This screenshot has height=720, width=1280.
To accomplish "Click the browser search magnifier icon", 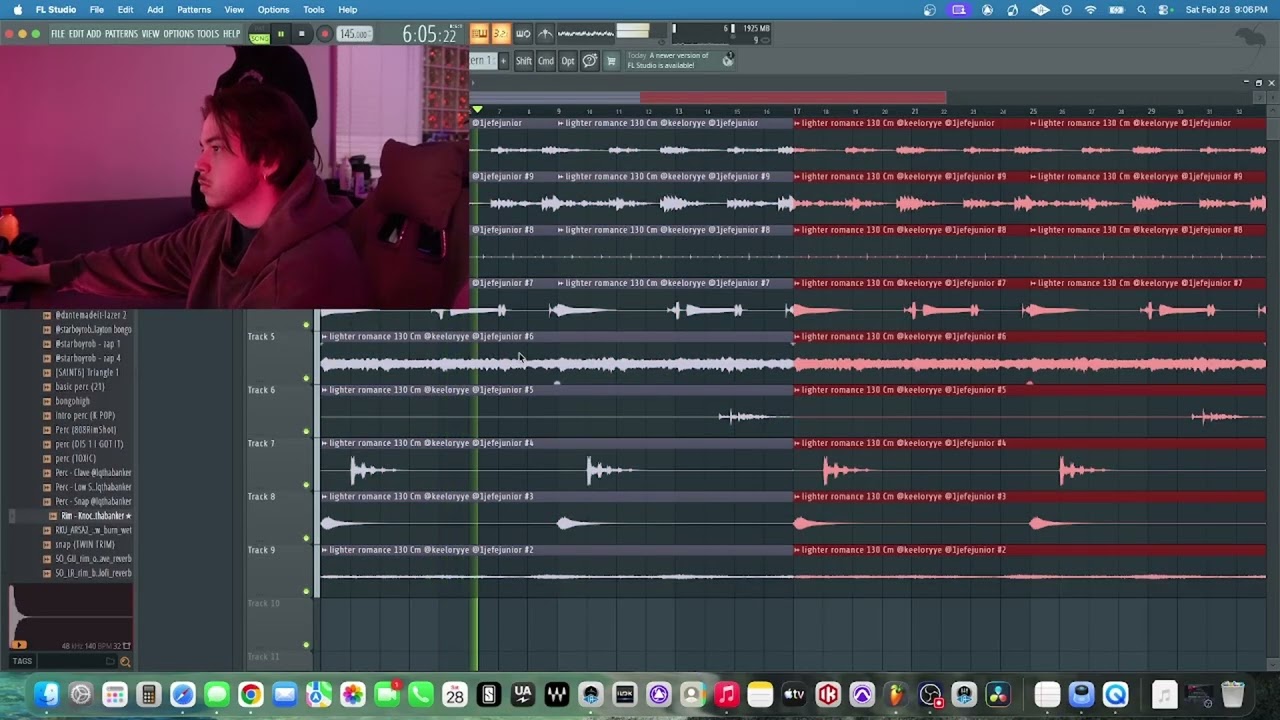I will point(125,661).
